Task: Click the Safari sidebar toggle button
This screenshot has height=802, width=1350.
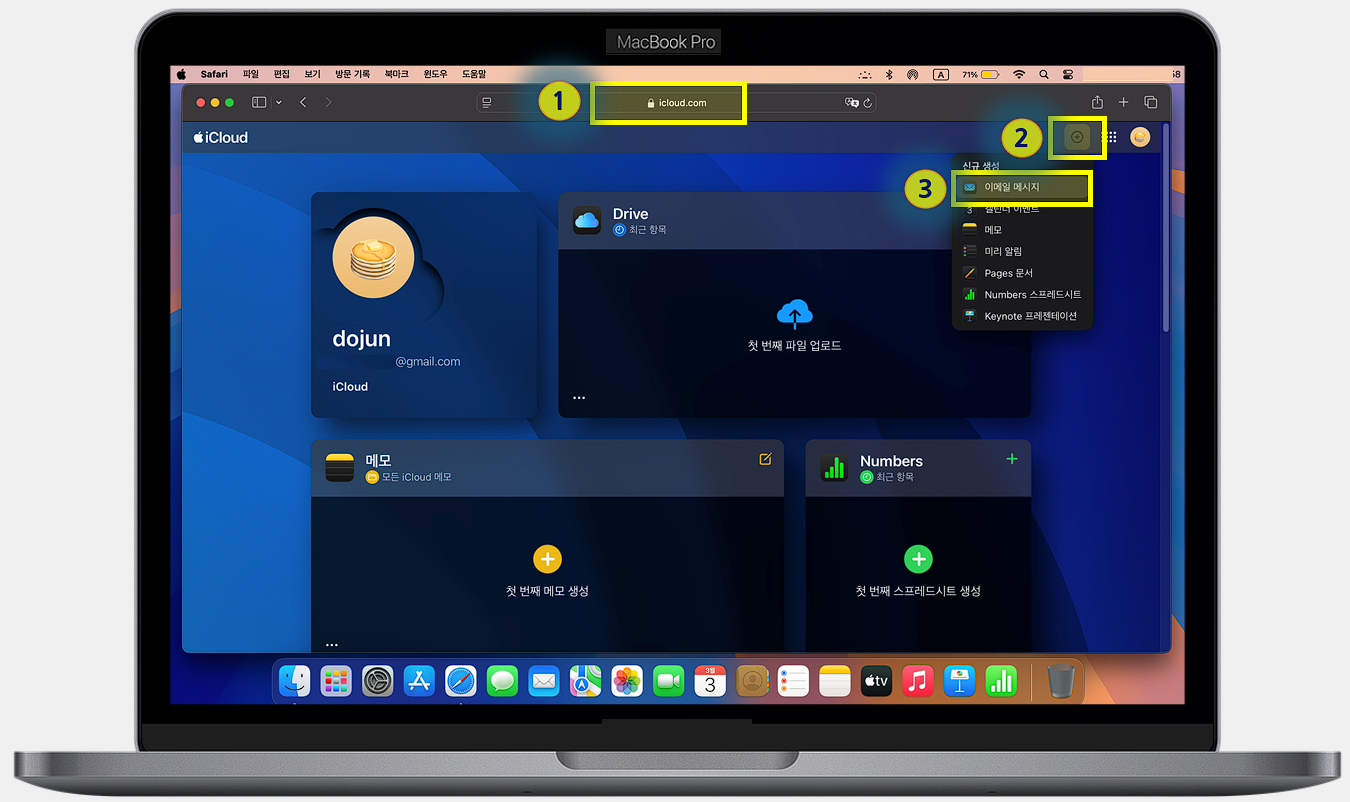Action: pos(259,102)
